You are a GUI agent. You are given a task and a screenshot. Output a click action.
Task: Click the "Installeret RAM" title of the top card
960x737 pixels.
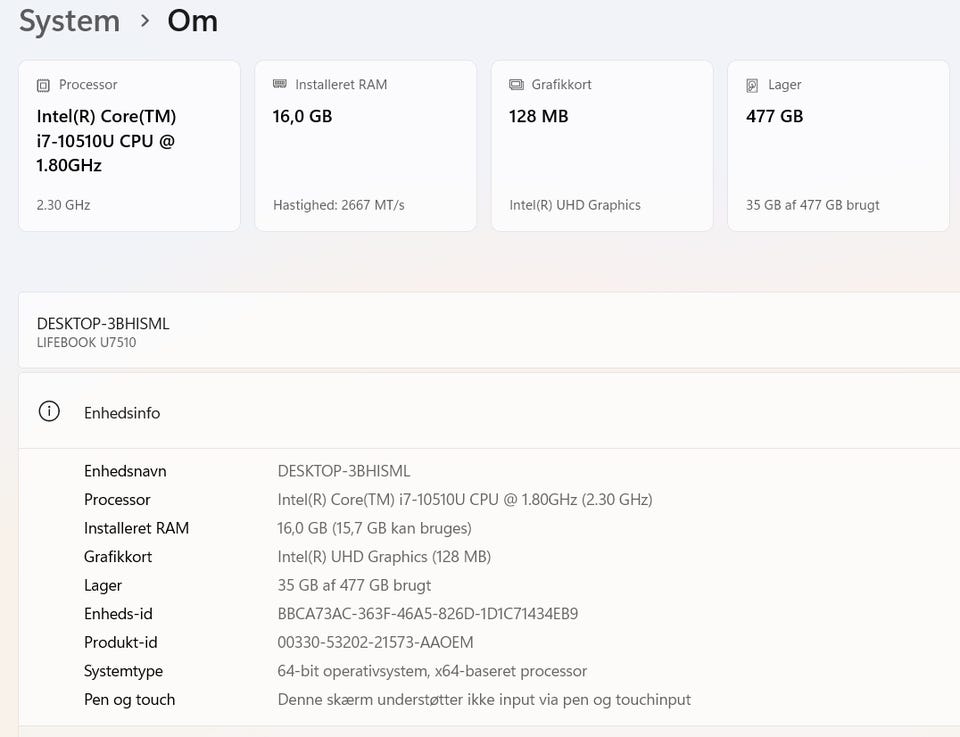tap(341, 84)
